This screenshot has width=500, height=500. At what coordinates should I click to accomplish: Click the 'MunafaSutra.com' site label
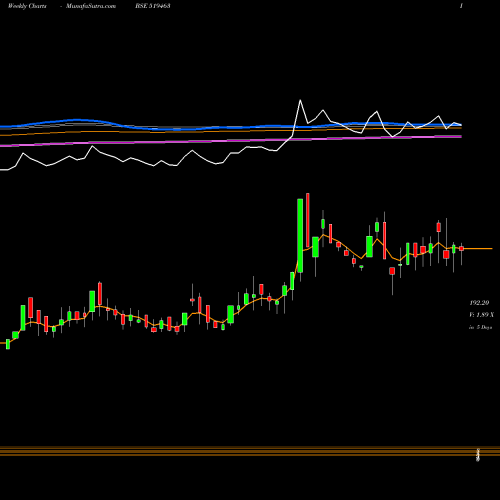point(91,6)
